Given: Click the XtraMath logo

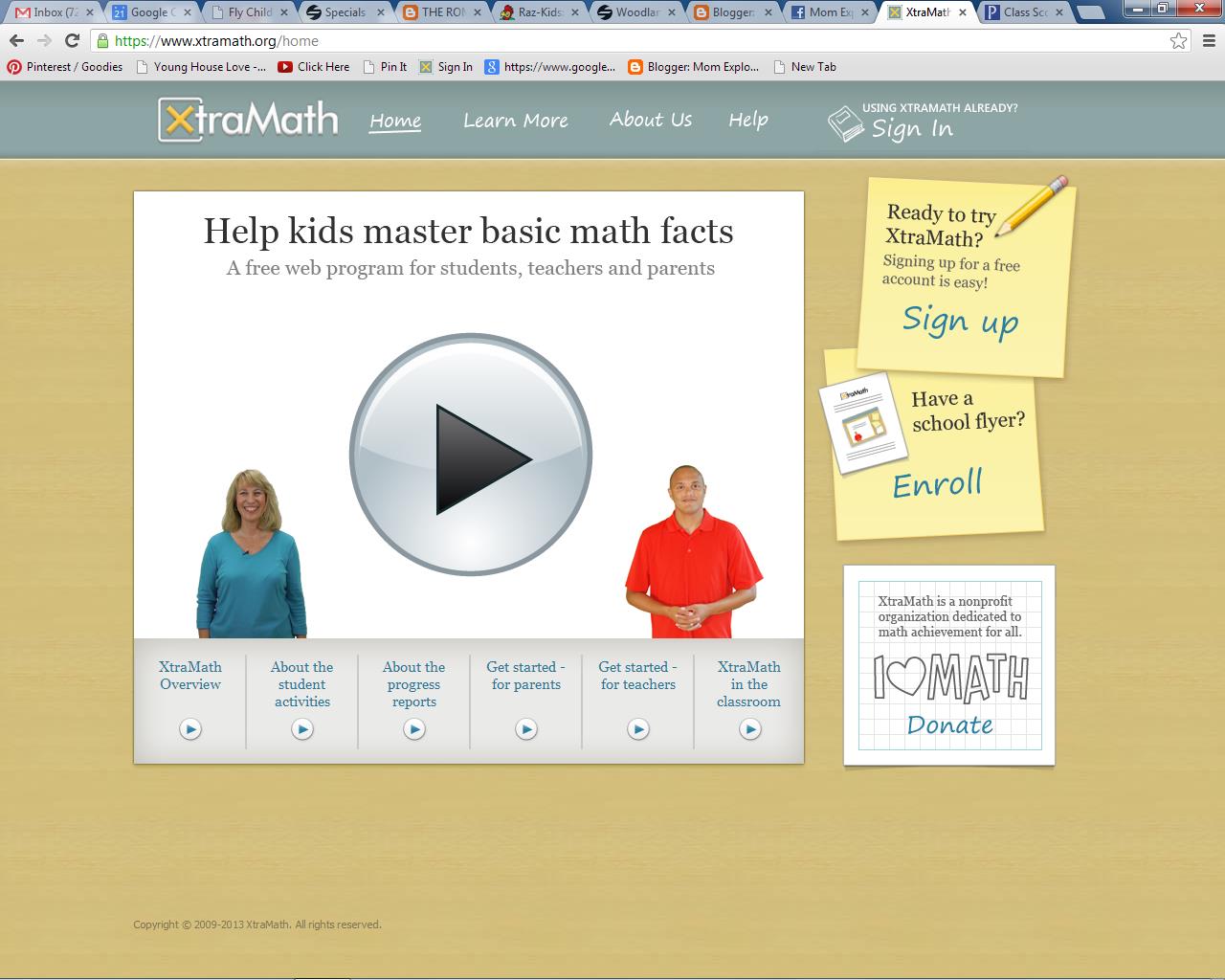Looking at the screenshot, I should (x=248, y=120).
